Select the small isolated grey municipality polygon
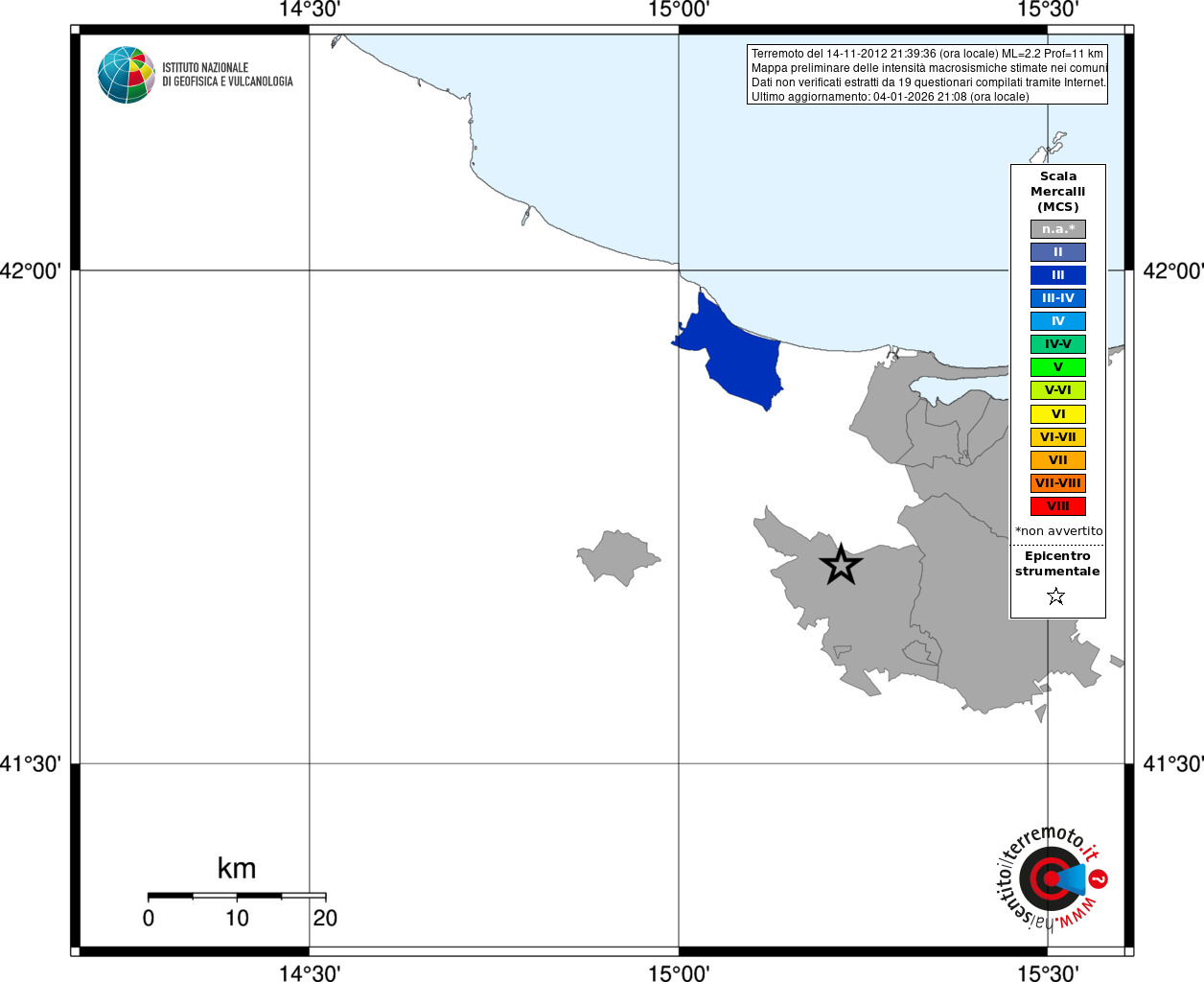This screenshot has width=1204, height=982. [x=617, y=557]
